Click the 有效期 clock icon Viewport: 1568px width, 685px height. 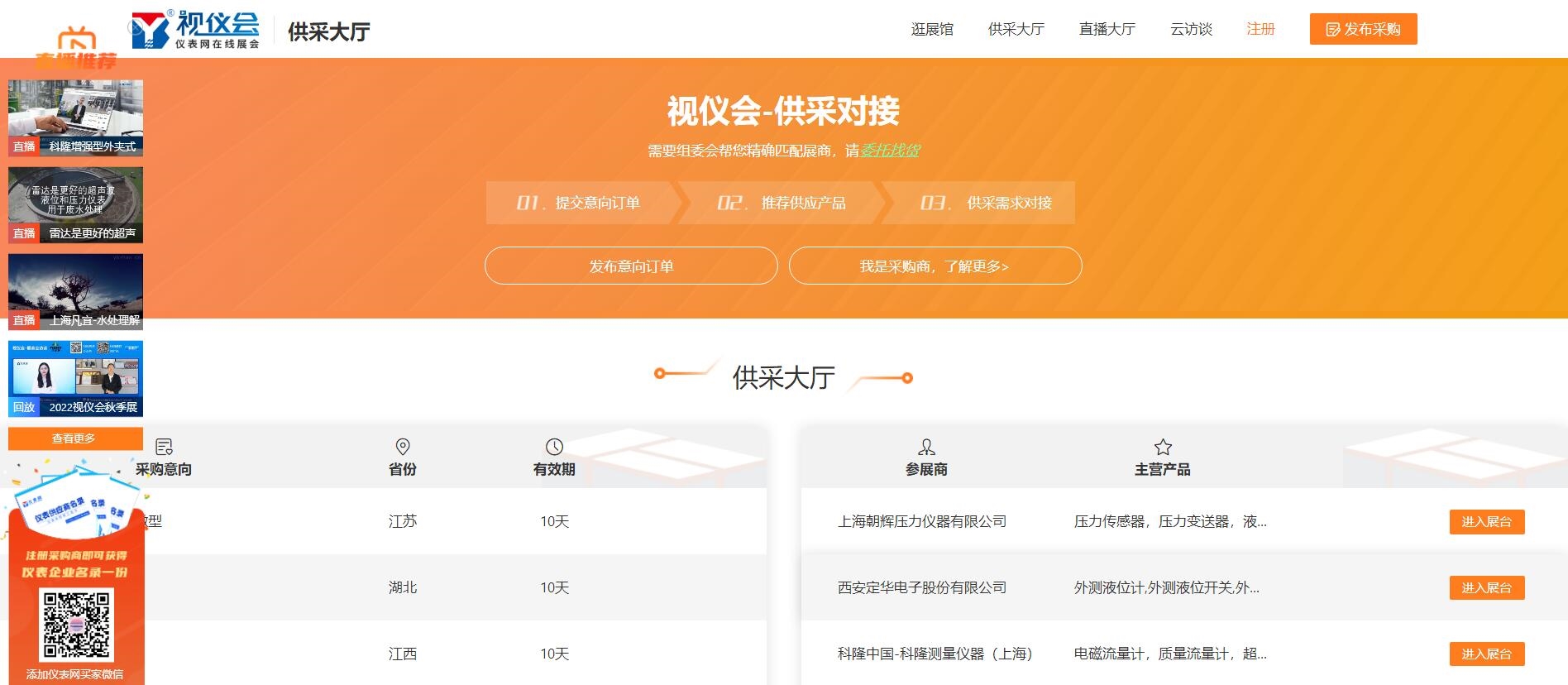pos(554,447)
